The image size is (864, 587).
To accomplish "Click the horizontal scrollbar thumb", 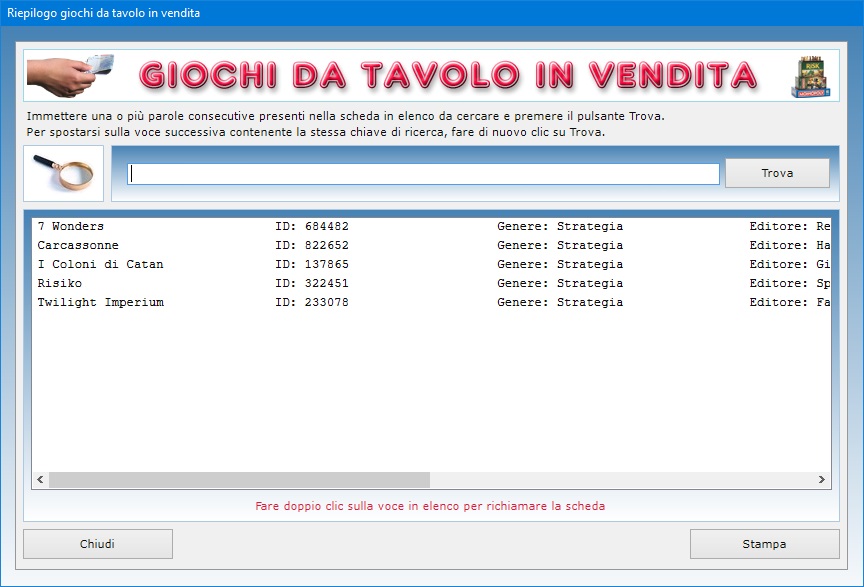I will (239, 480).
